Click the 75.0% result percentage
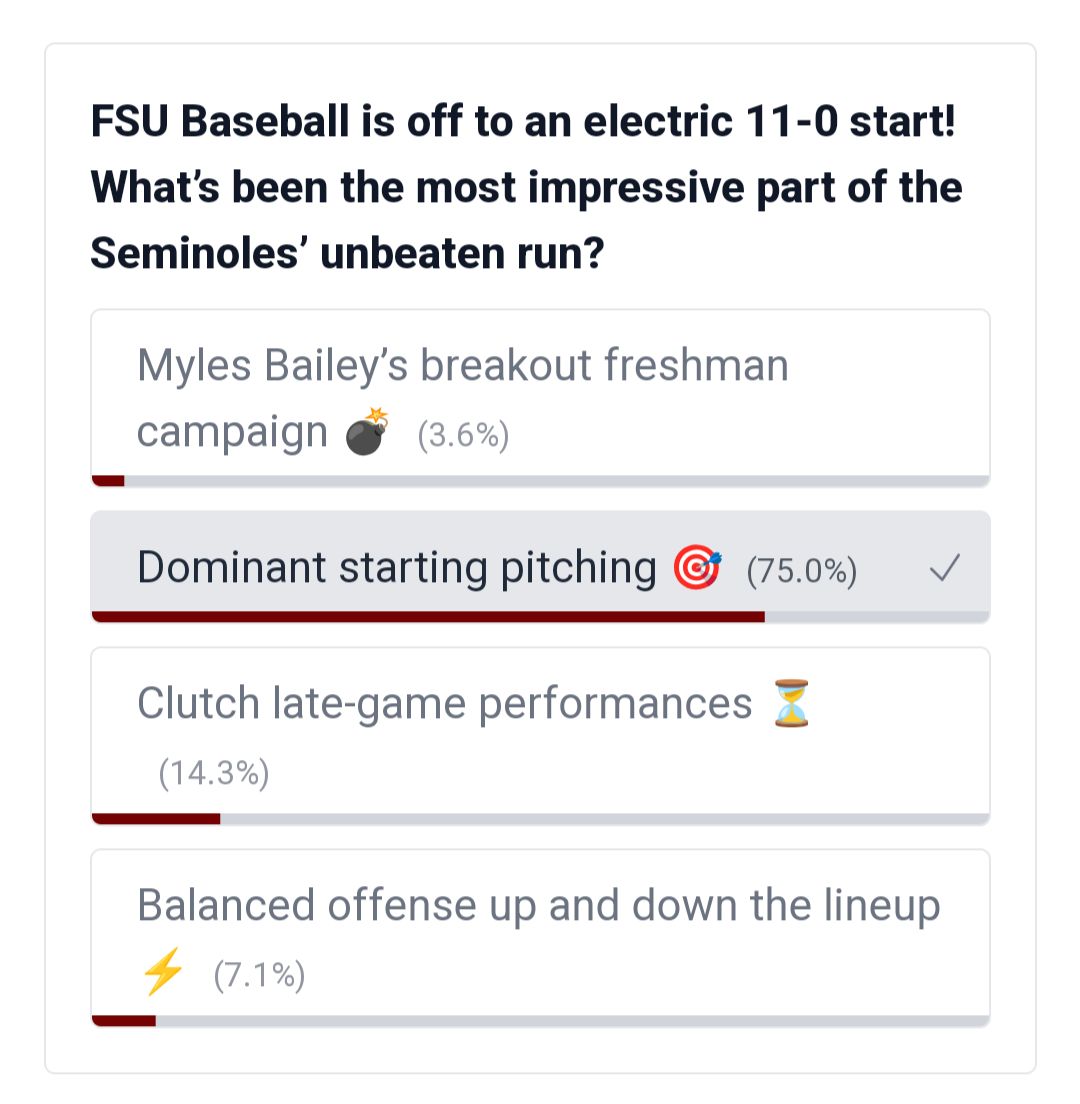 point(801,571)
